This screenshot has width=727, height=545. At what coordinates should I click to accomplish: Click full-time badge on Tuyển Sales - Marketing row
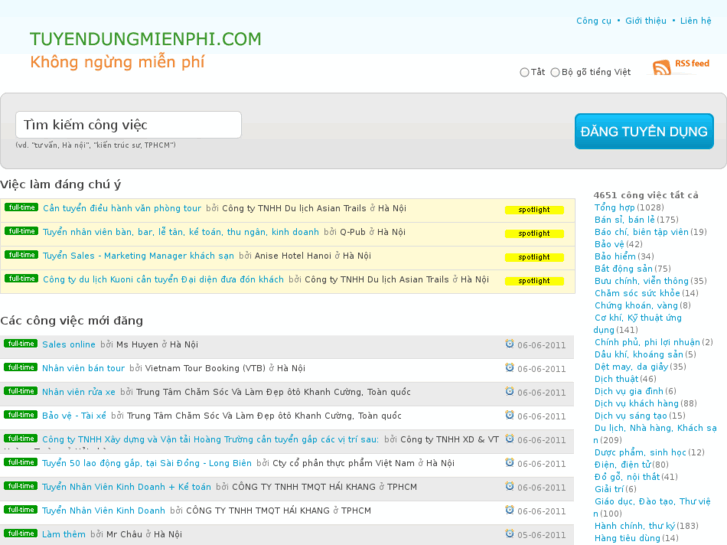pos(21,254)
